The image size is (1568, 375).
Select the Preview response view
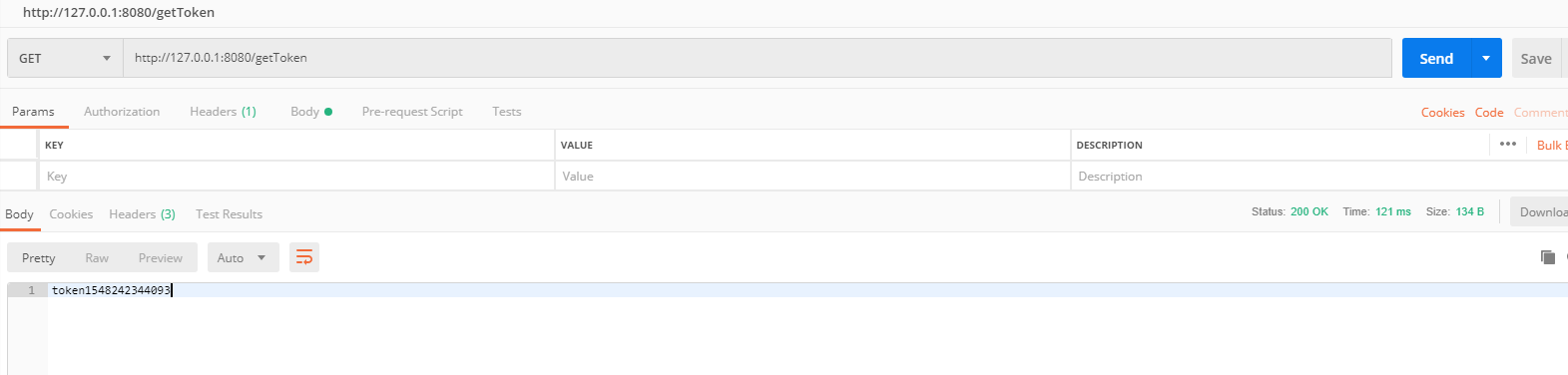point(160,257)
